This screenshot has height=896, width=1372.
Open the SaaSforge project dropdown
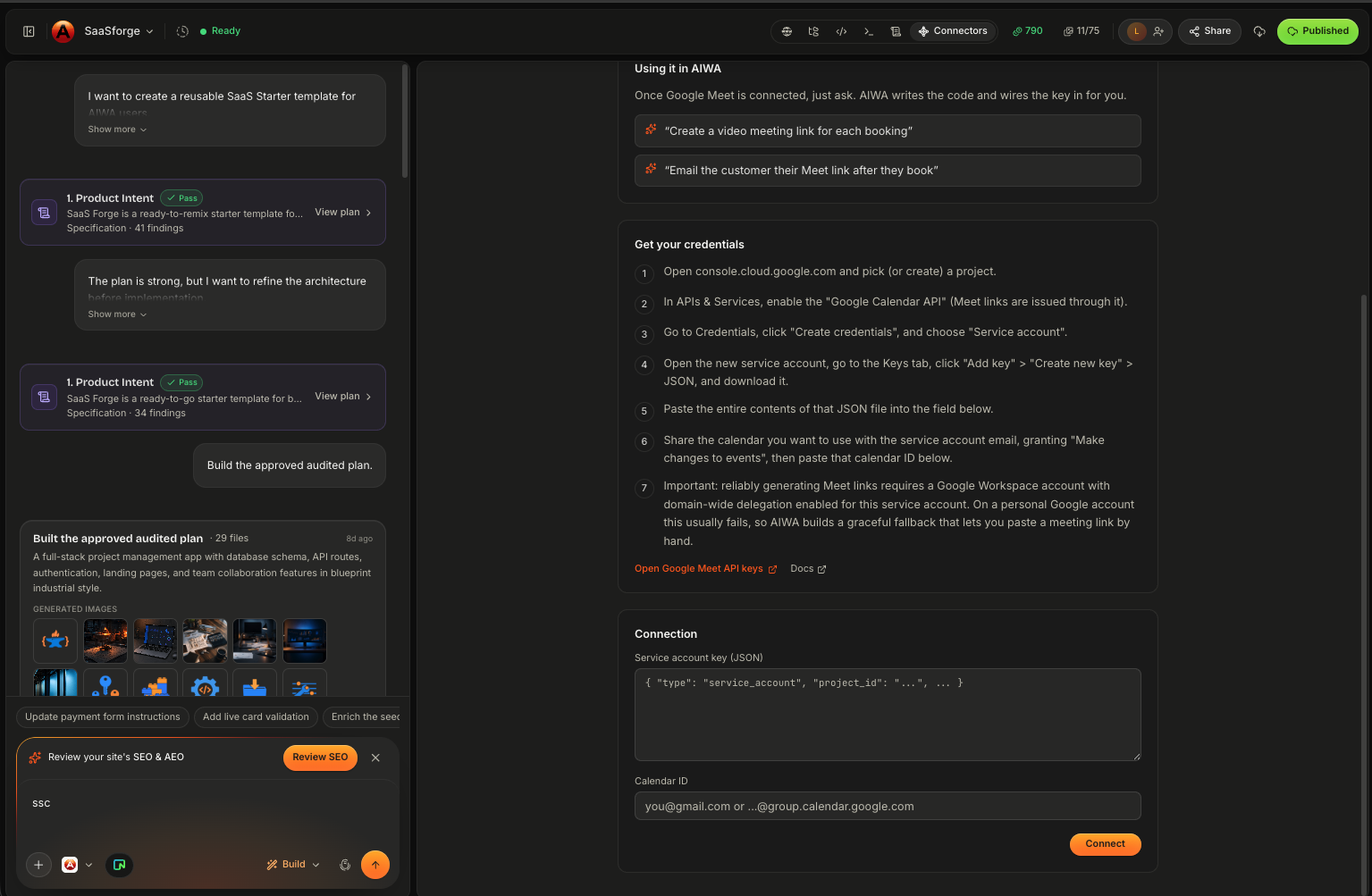tap(119, 31)
